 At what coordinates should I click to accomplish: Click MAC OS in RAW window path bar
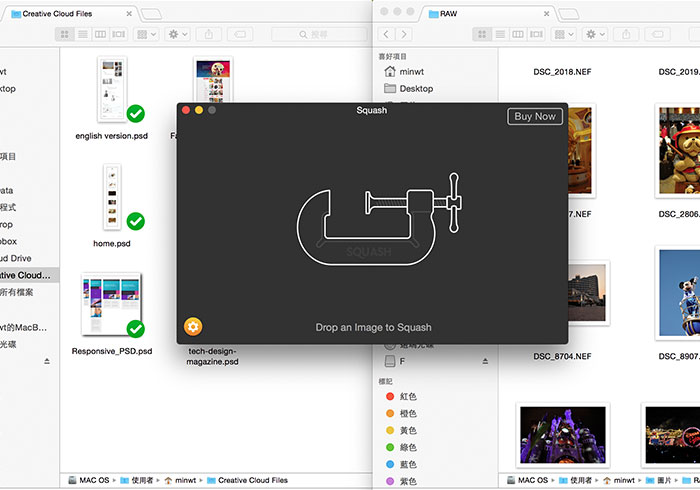tap(527, 480)
